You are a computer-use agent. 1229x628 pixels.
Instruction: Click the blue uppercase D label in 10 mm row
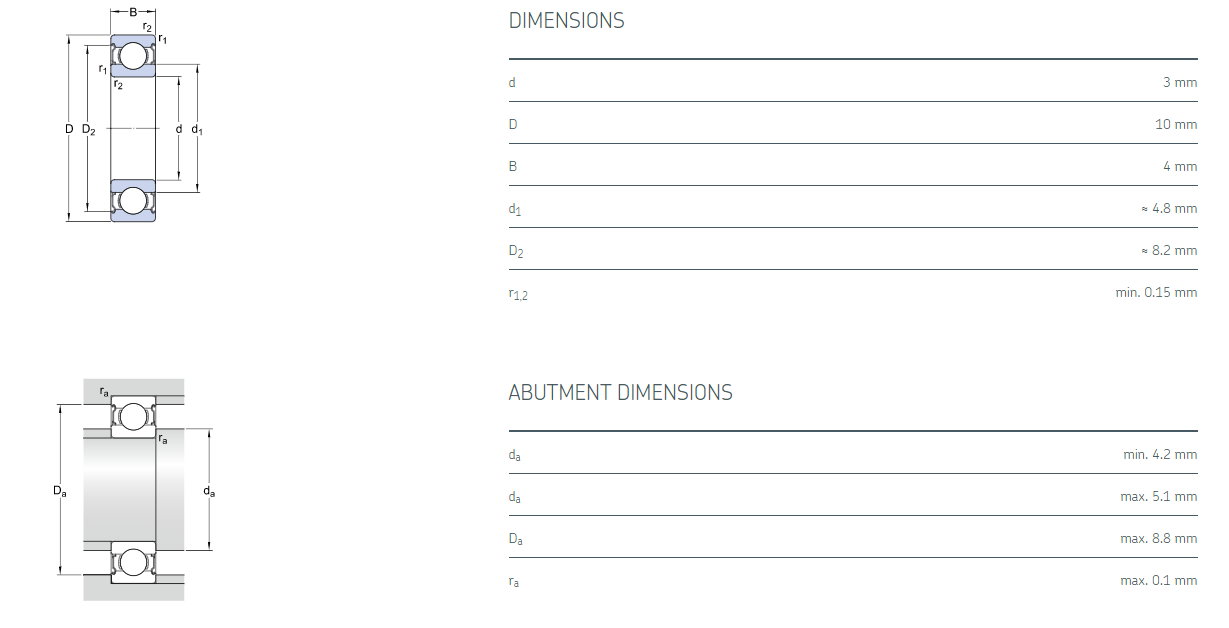point(513,124)
